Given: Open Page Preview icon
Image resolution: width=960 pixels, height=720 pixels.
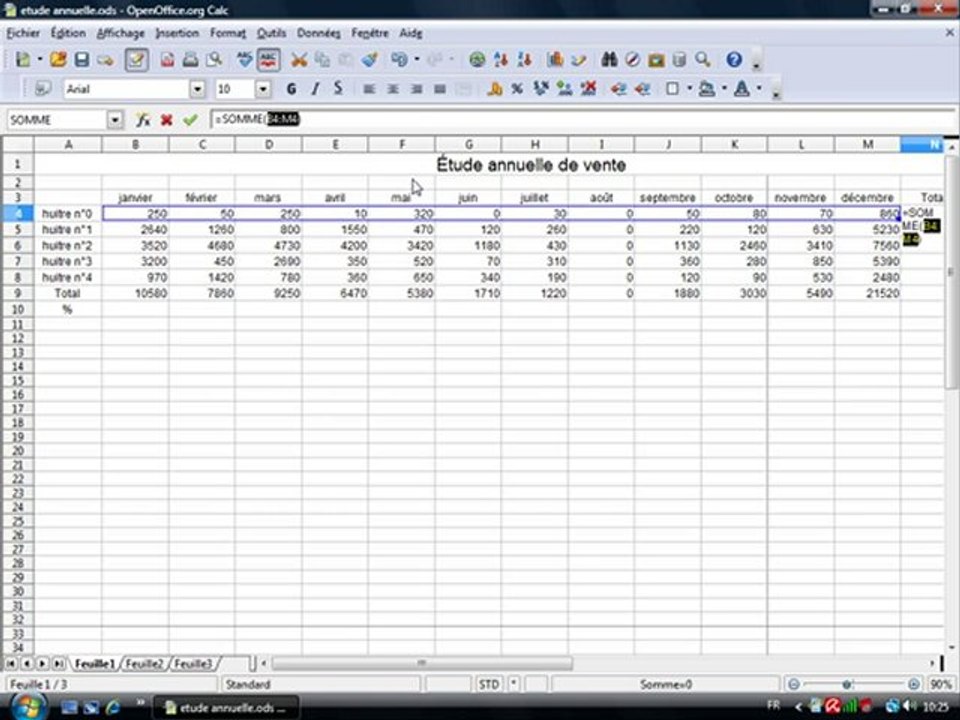Looking at the screenshot, I should pyautogui.click(x=214, y=59).
